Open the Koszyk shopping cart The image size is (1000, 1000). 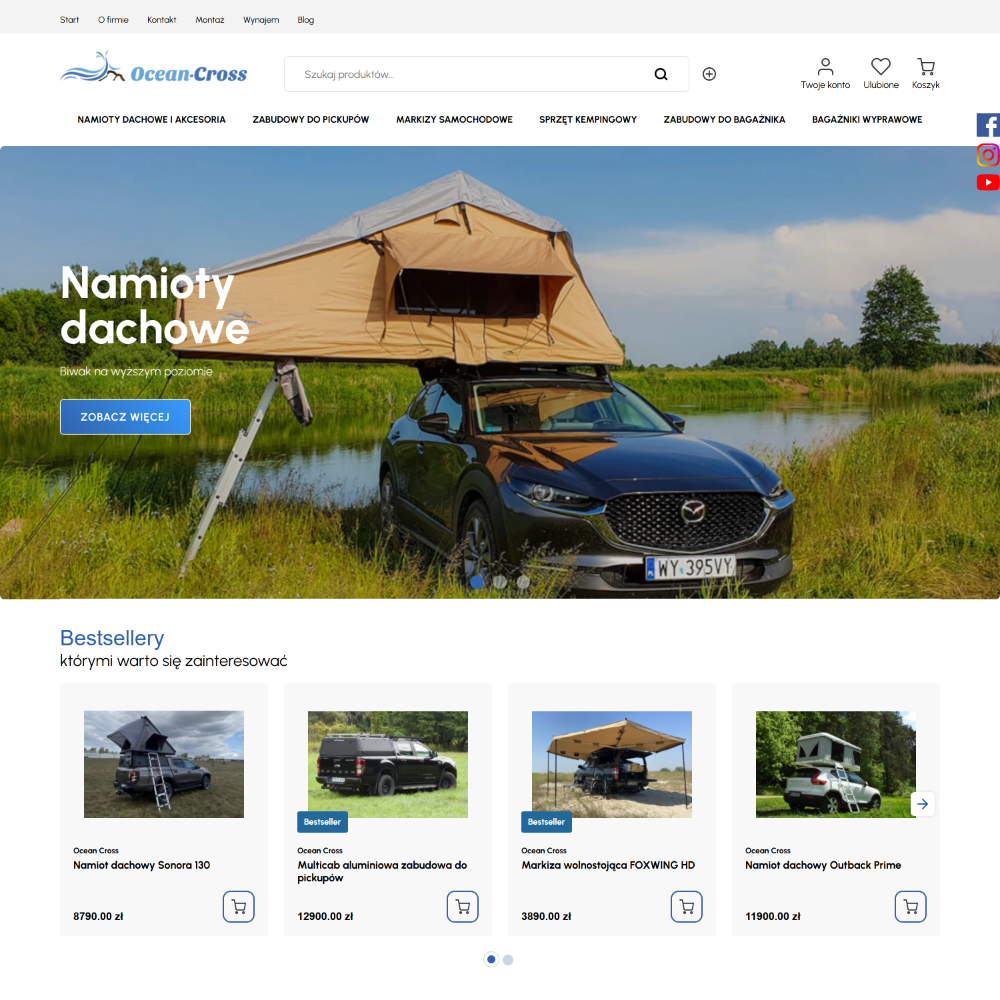[926, 67]
